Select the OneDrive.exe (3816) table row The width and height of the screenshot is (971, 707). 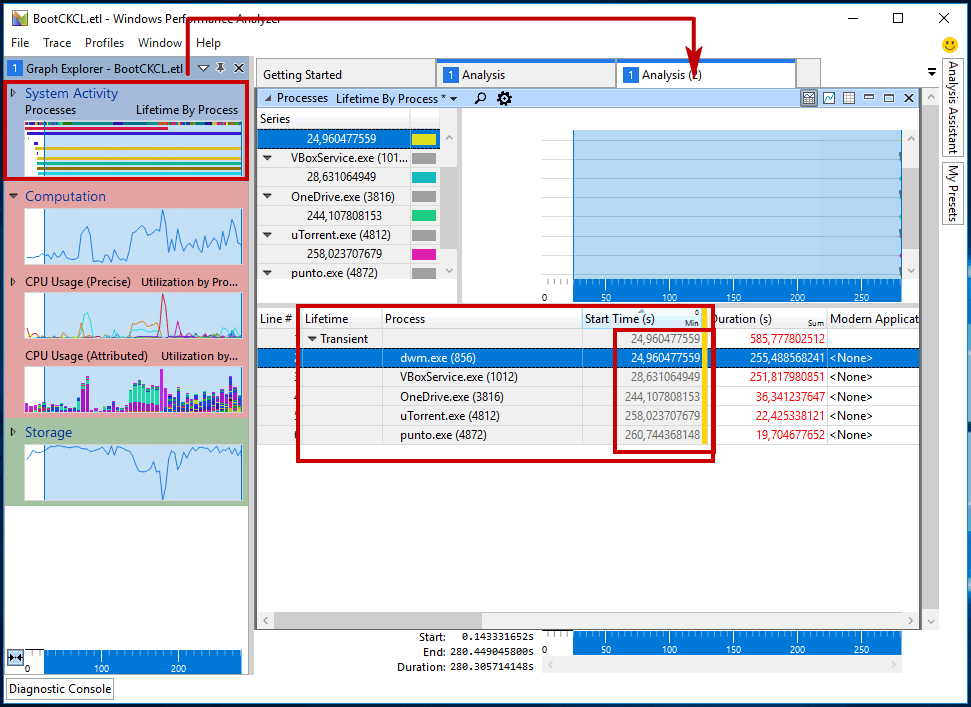[x=588, y=396]
